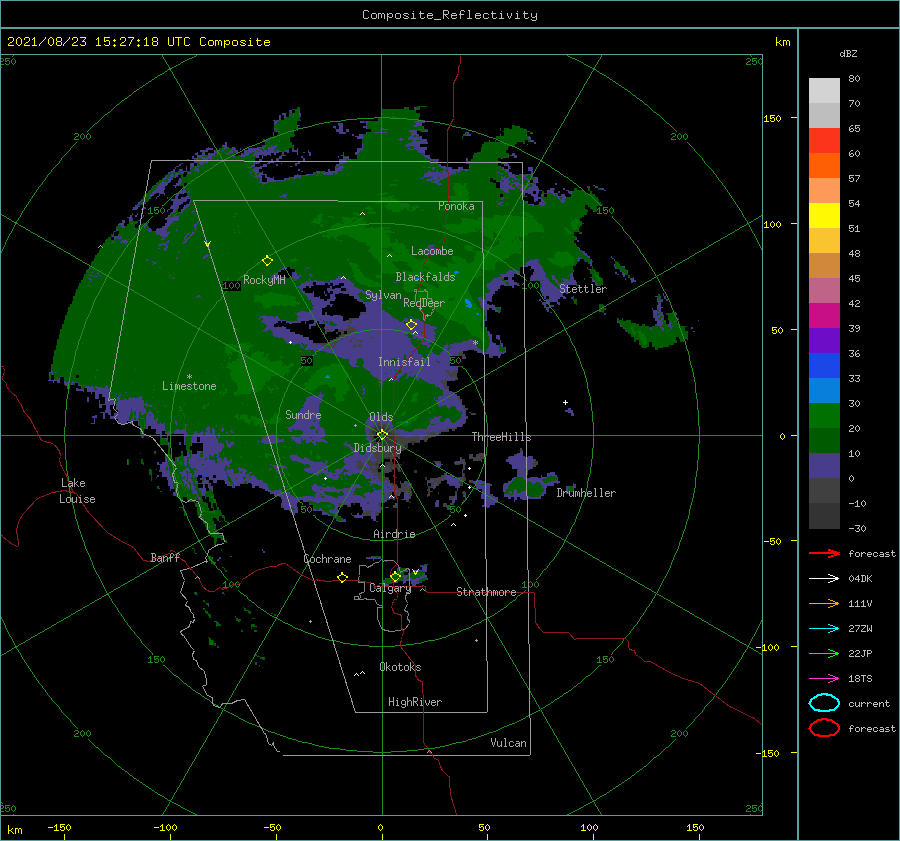The width and height of the screenshot is (900, 841).
Task: Click the red forecast ellipse legend icon
Action: tap(824, 727)
